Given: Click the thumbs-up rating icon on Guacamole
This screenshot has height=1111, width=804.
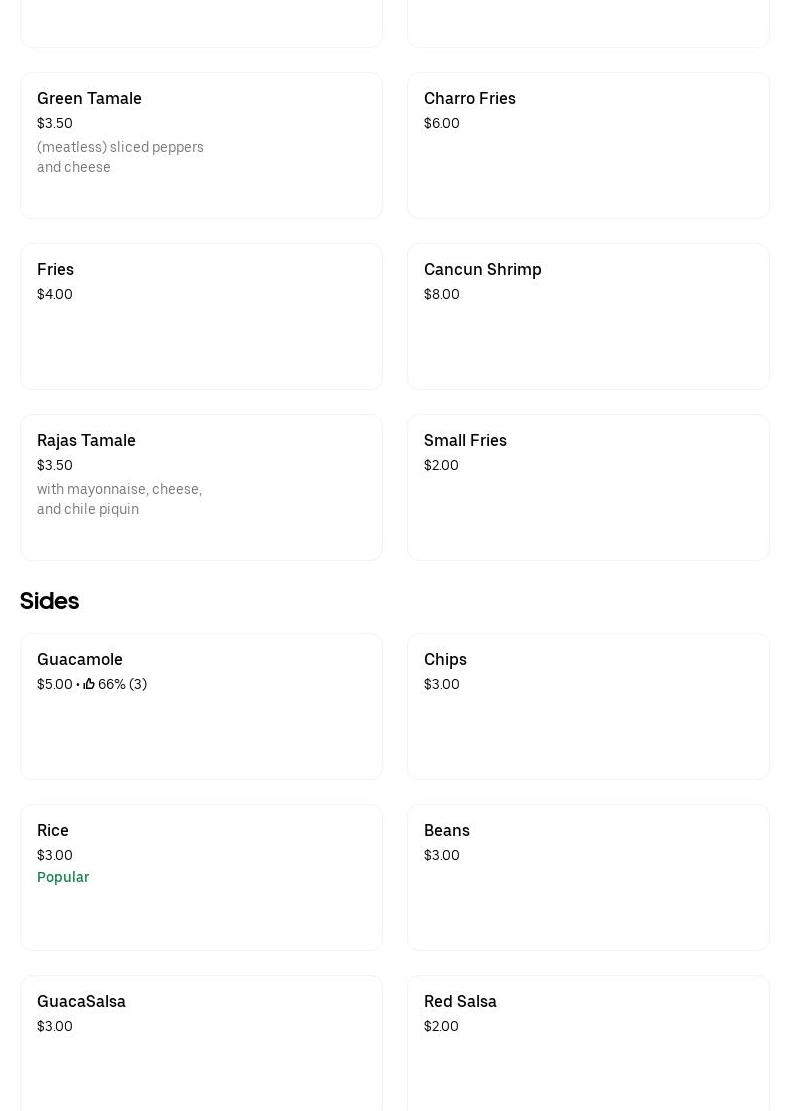Looking at the screenshot, I should click(89, 685).
